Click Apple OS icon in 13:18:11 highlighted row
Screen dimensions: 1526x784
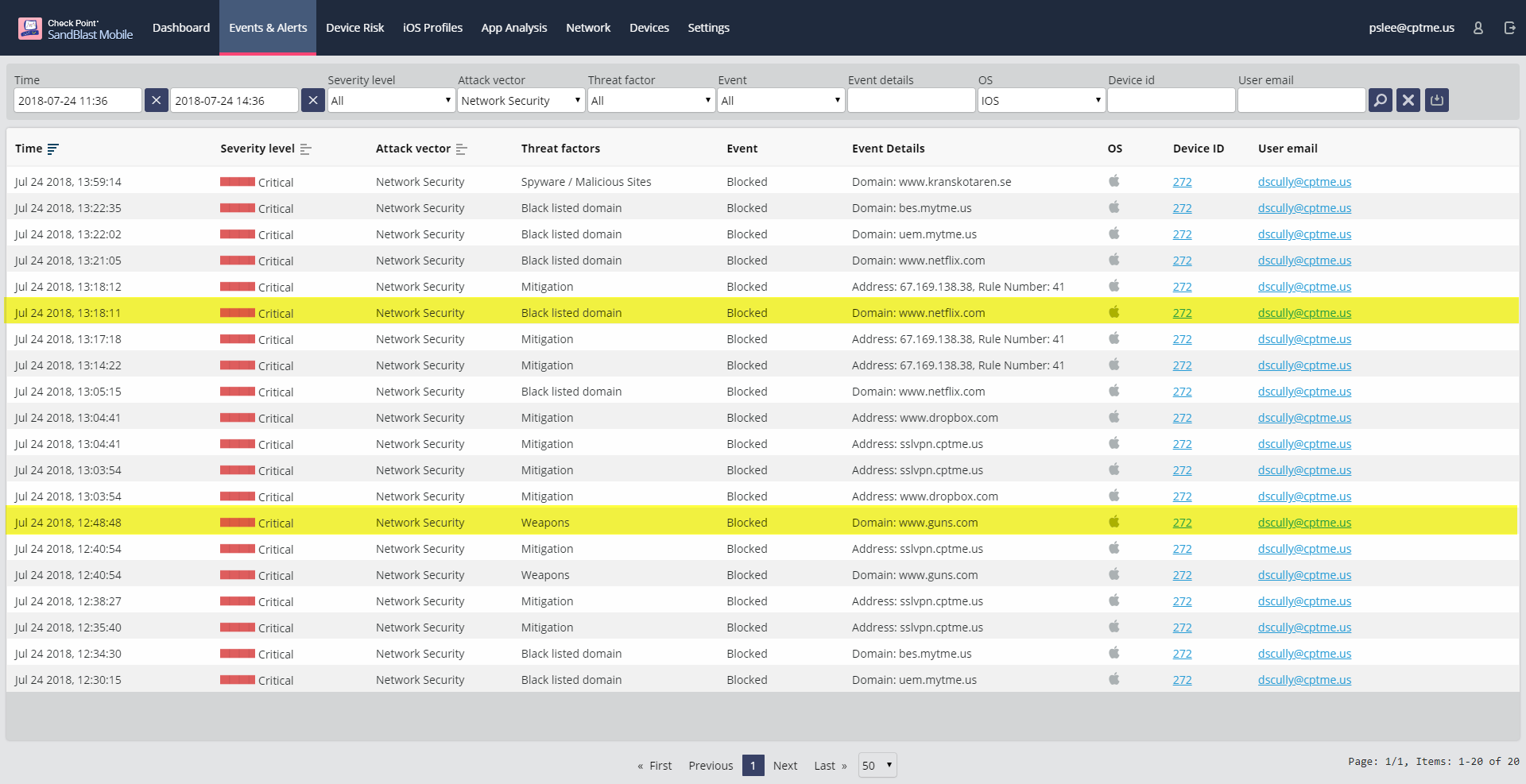(x=1114, y=312)
